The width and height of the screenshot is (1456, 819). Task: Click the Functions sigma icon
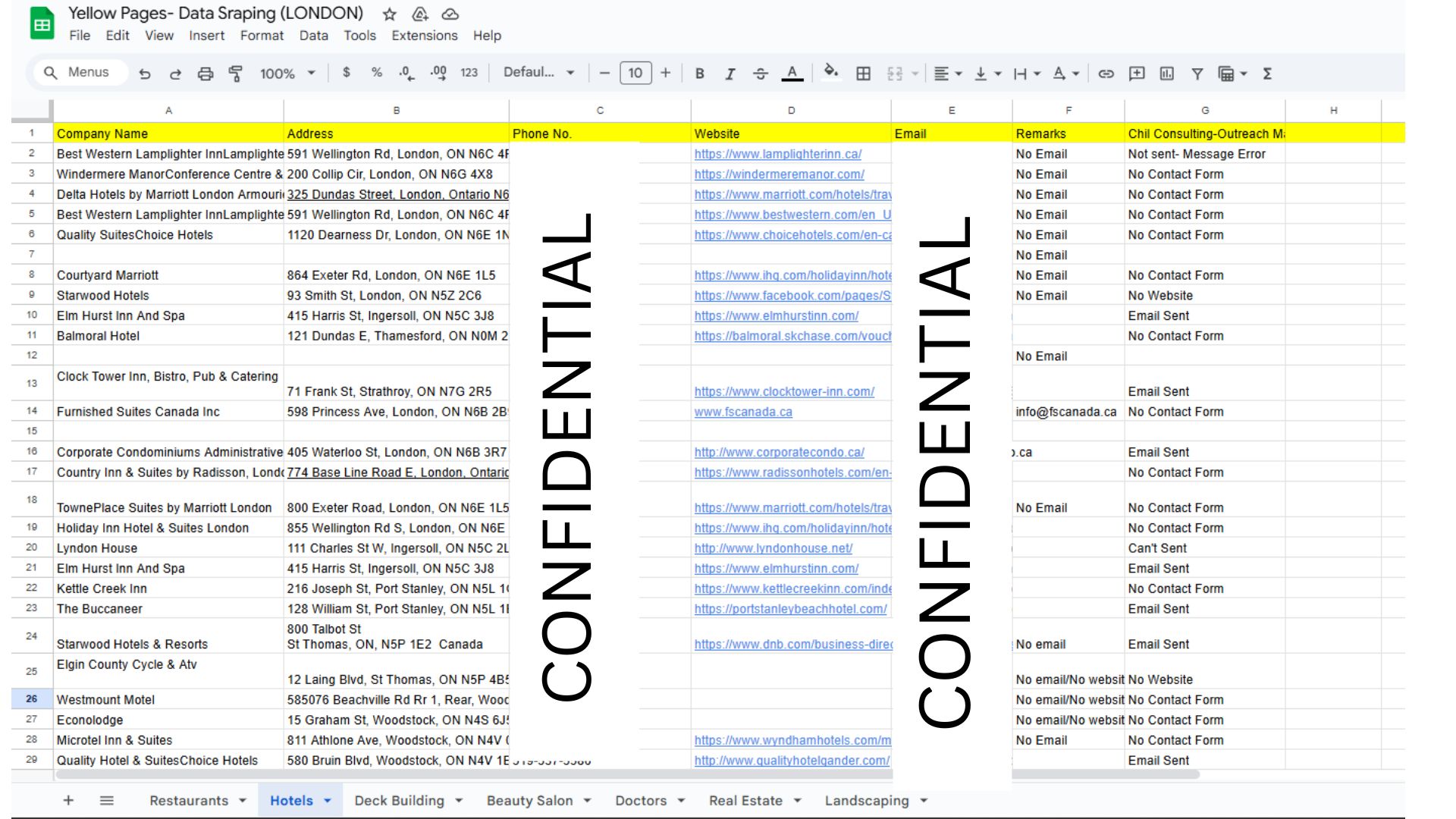[x=1267, y=74]
